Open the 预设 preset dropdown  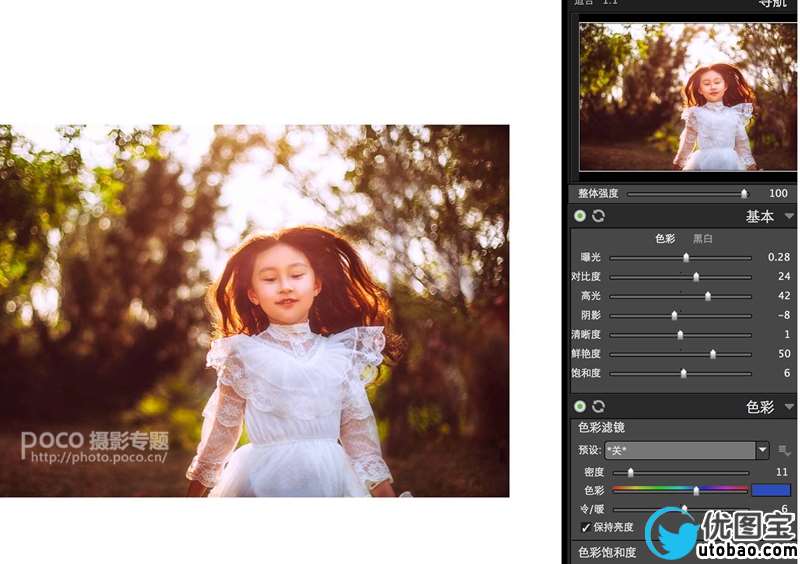(x=762, y=450)
